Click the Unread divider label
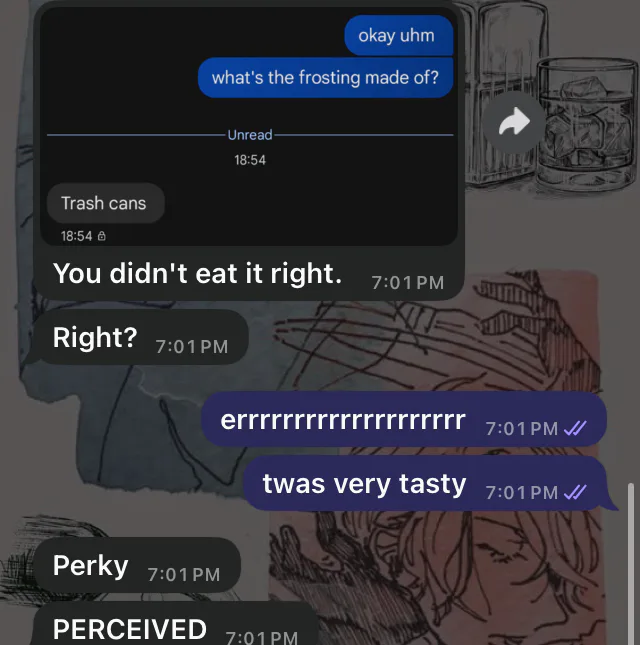Viewport: 640px width, 645px height. pos(250,135)
